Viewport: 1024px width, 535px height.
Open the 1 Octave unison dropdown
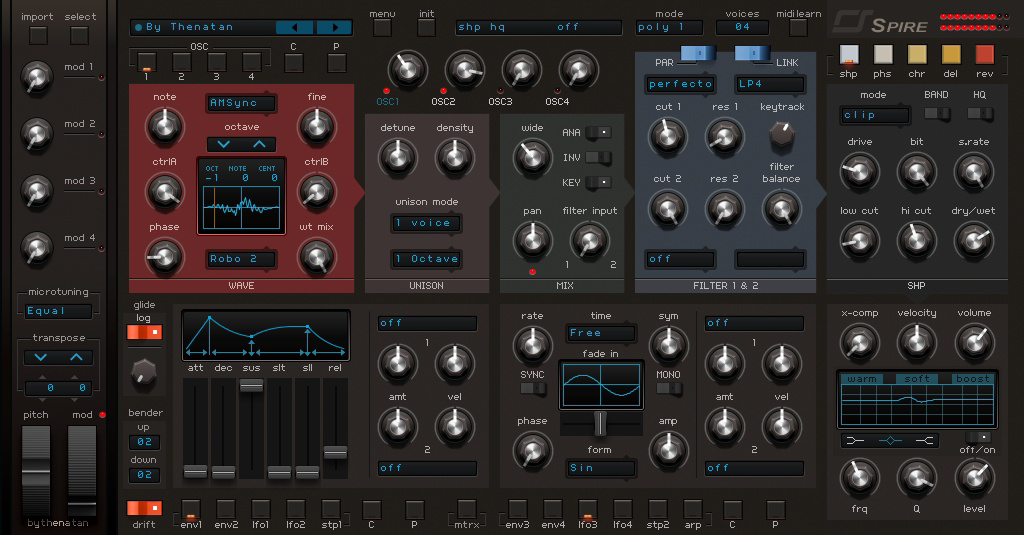[426, 259]
